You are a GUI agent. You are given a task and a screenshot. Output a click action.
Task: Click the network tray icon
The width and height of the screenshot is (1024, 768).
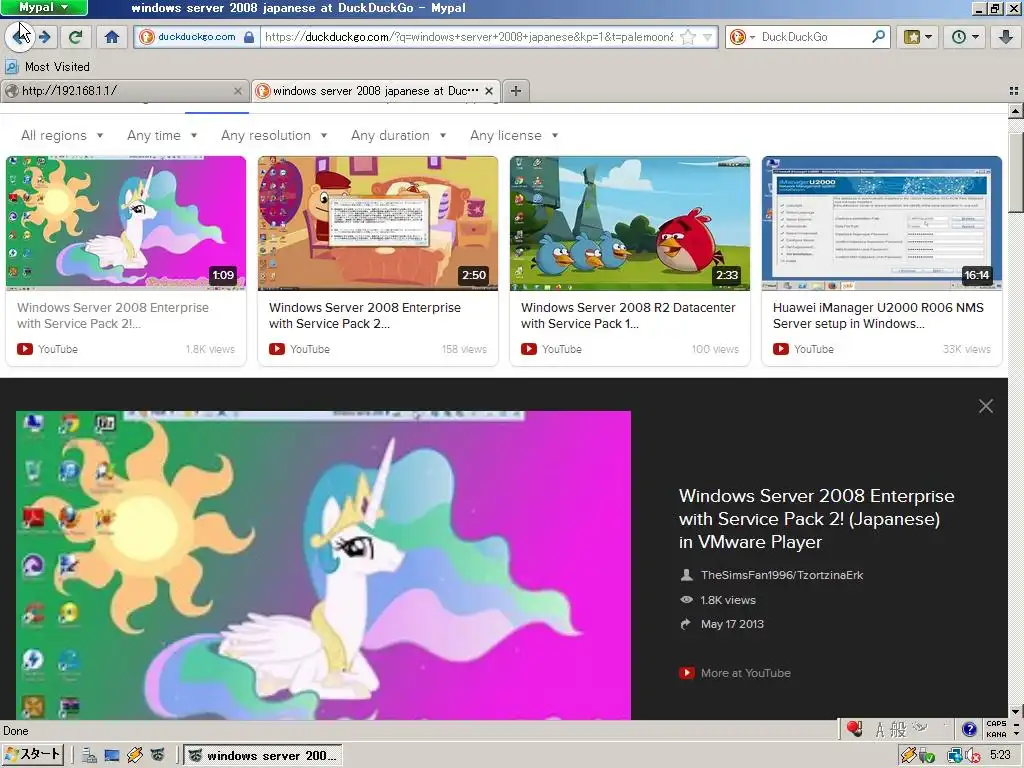click(x=954, y=756)
